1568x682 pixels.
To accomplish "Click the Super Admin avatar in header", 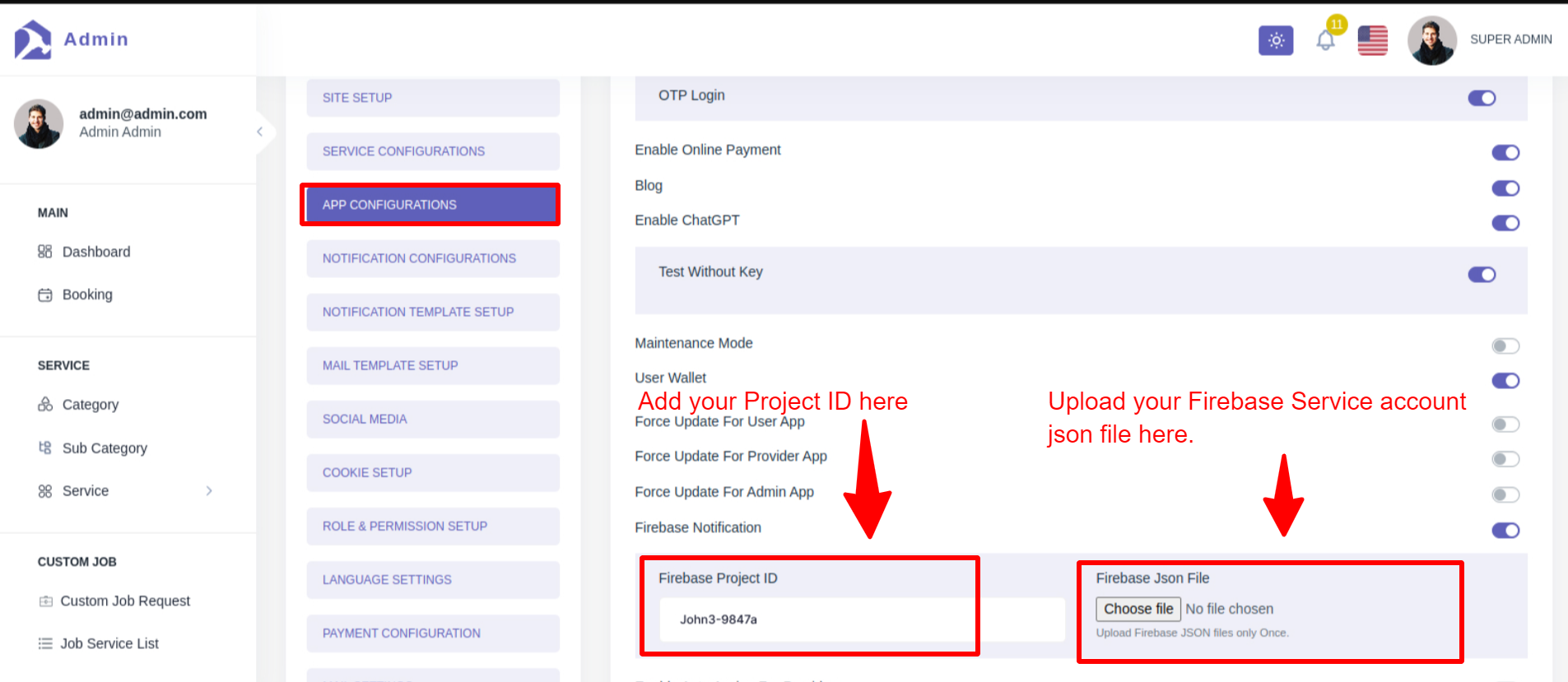I will click(1432, 40).
